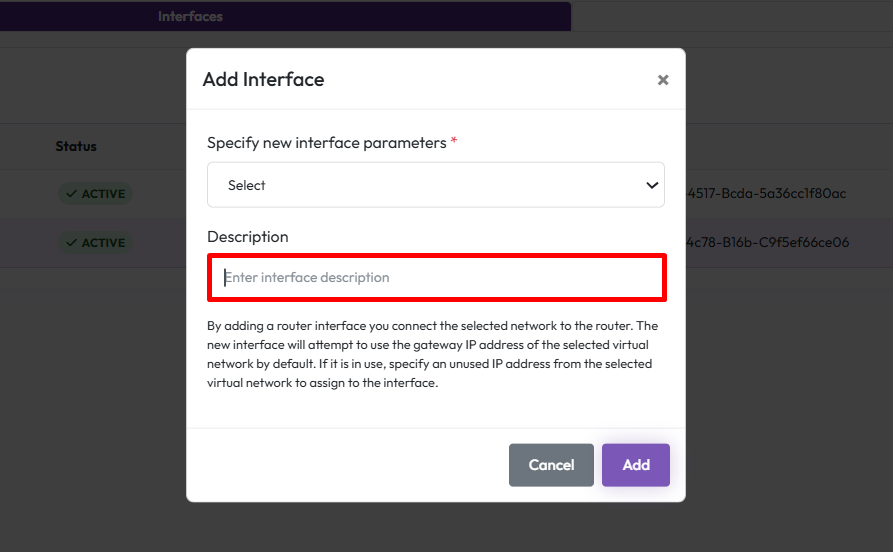The image size is (893, 552).
Task: Select the first row ACTIVE status badge
Action: click(x=95, y=194)
